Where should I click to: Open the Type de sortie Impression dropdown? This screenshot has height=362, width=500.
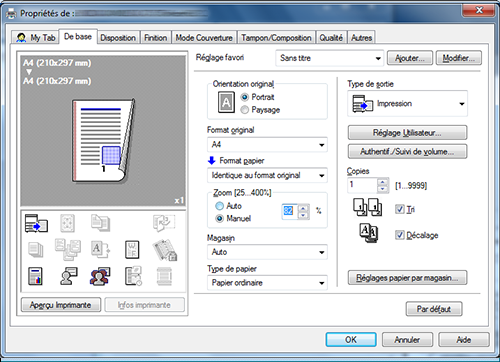pyautogui.click(x=407, y=104)
